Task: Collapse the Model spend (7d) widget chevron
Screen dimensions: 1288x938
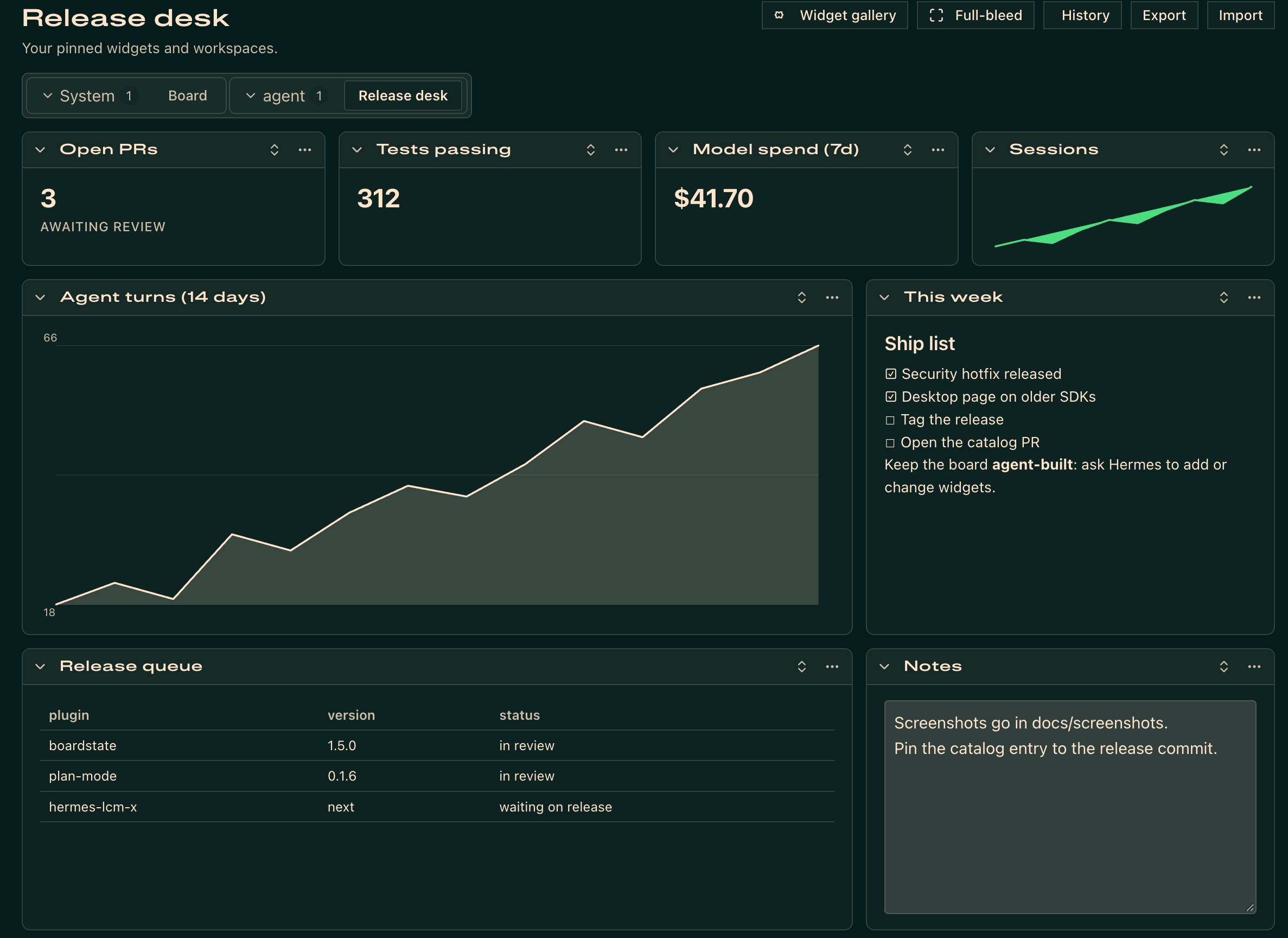Action: click(673, 150)
